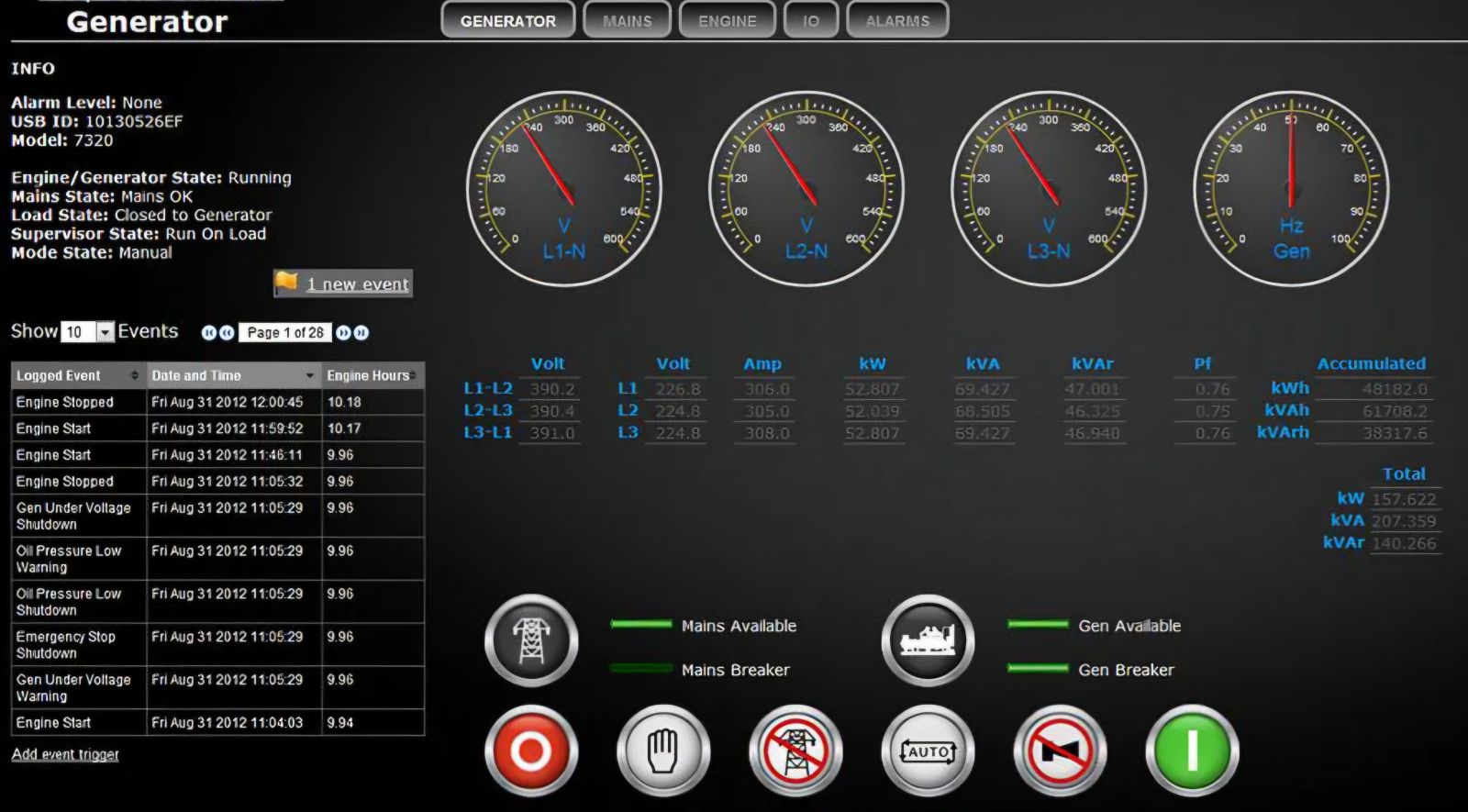Viewport: 1468px width, 812px height.
Task: Open the Show events count dropdown
Action: (106, 332)
